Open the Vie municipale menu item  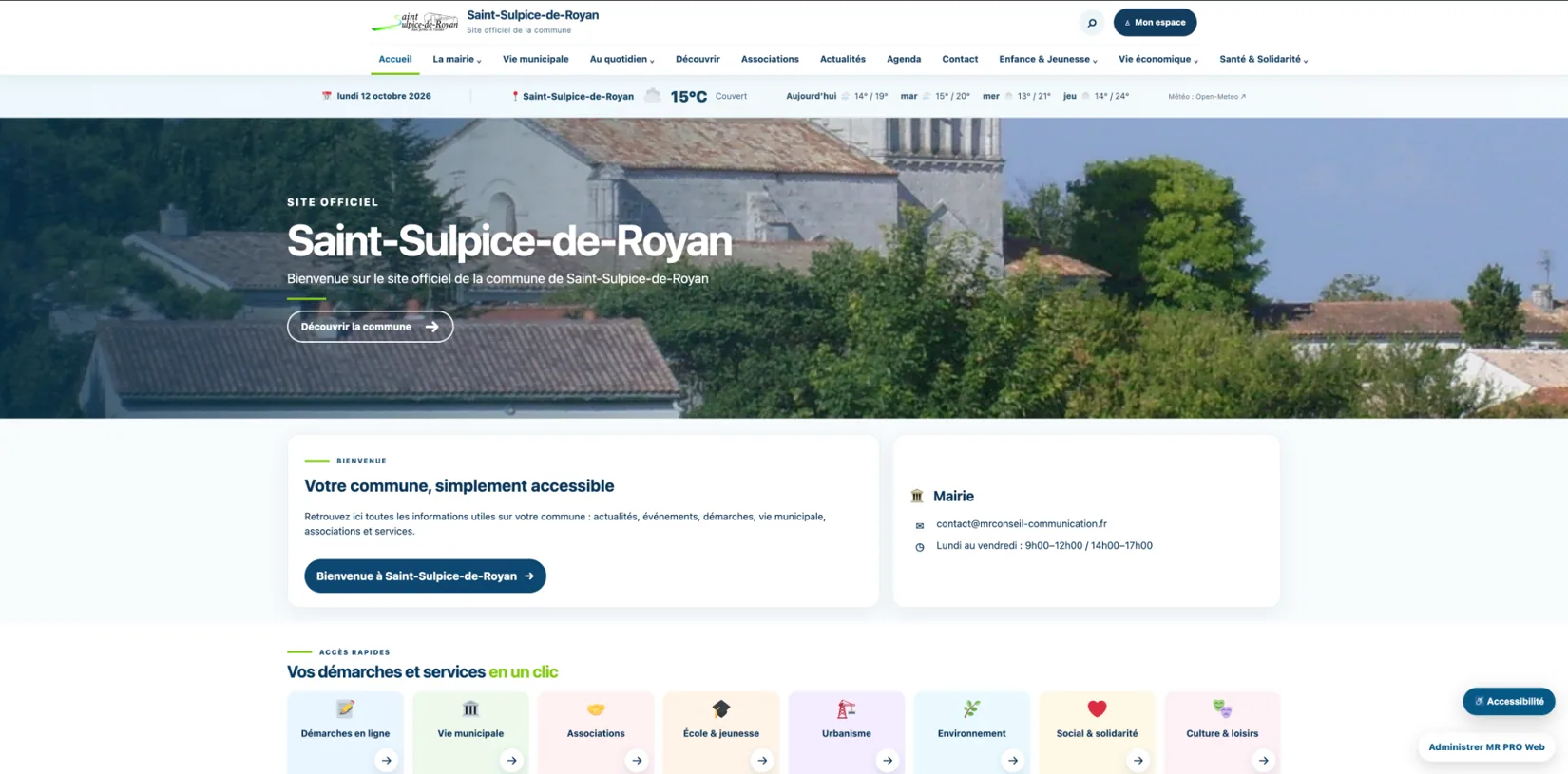point(536,59)
